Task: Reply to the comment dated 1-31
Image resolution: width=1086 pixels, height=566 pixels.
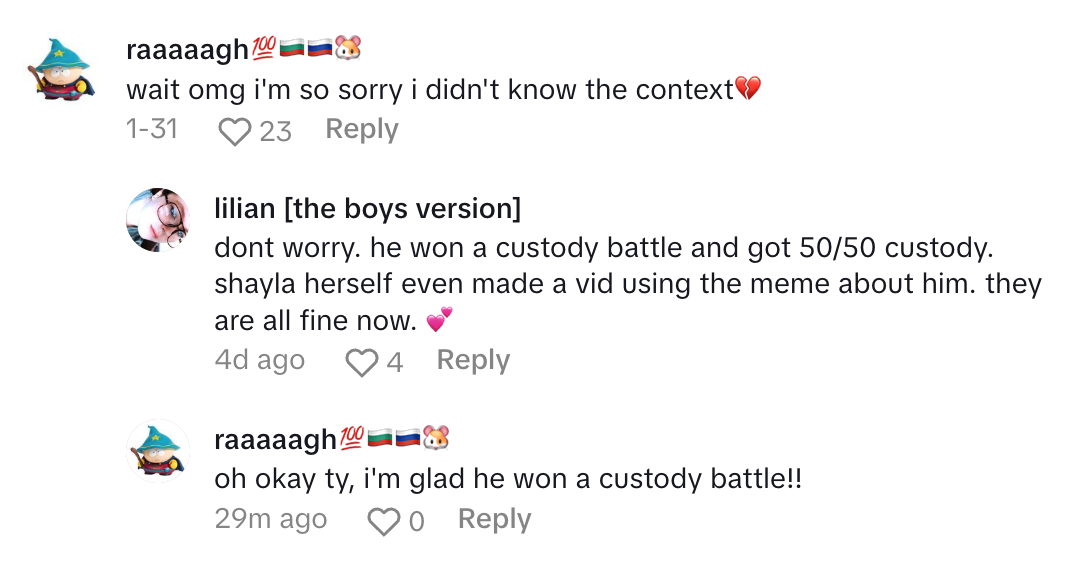Action: pos(362,130)
